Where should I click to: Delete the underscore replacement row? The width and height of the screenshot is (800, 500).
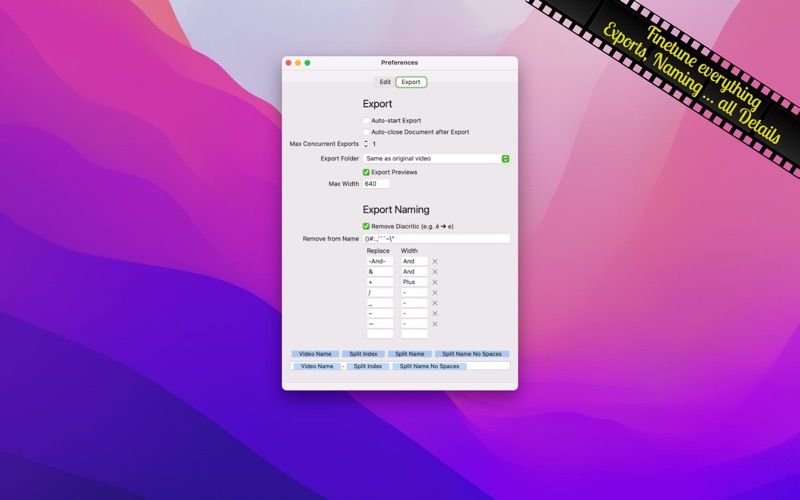click(435, 303)
